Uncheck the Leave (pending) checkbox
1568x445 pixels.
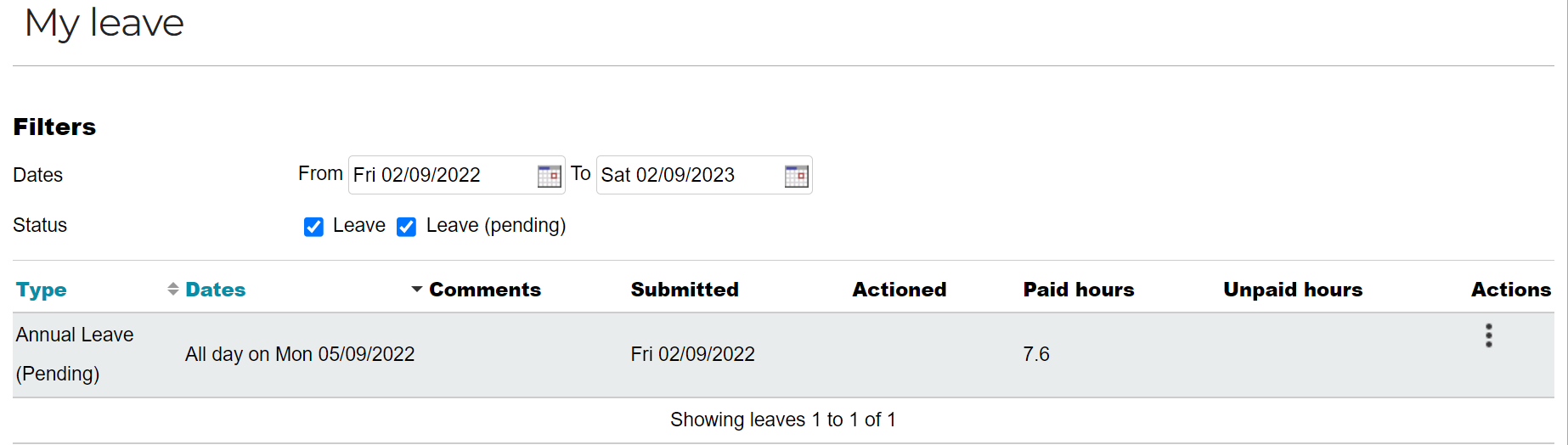[x=406, y=227]
